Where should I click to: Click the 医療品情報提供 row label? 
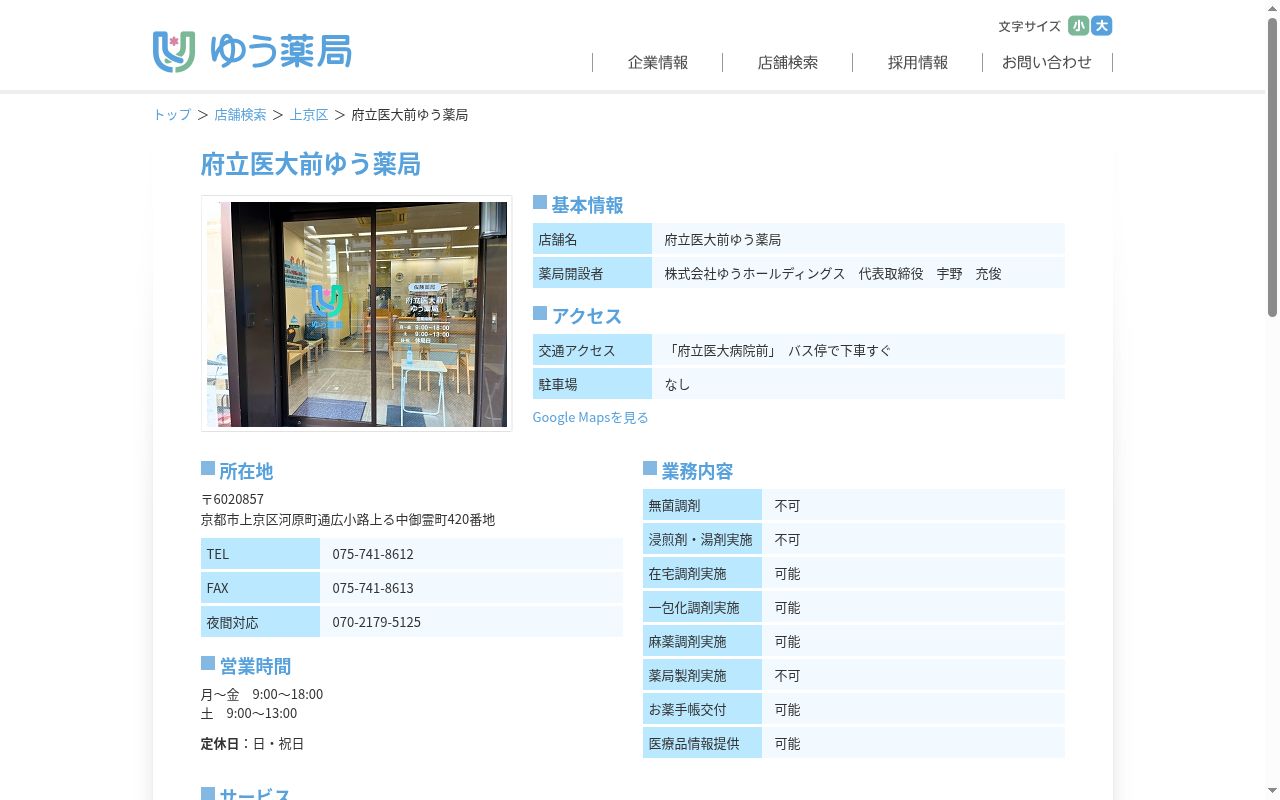coord(702,744)
